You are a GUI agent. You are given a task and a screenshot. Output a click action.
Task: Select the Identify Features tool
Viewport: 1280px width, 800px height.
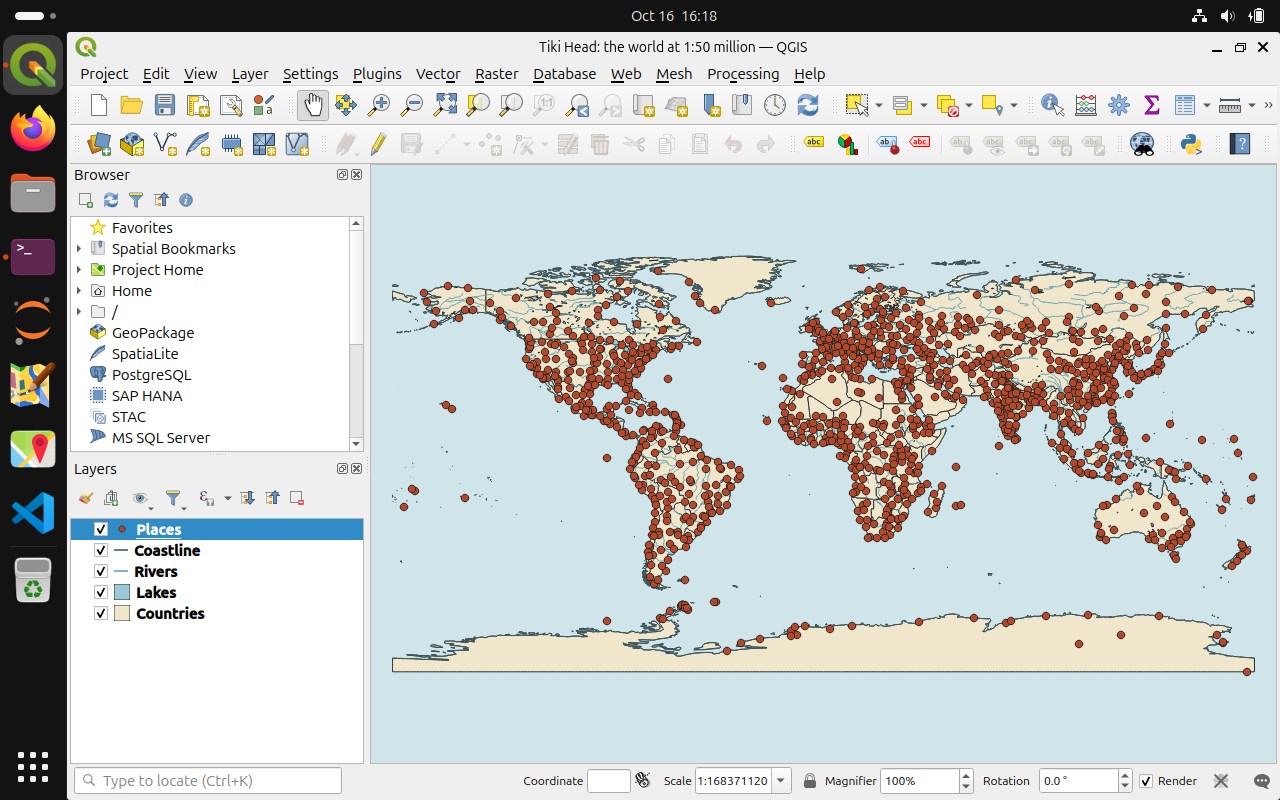point(1053,105)
